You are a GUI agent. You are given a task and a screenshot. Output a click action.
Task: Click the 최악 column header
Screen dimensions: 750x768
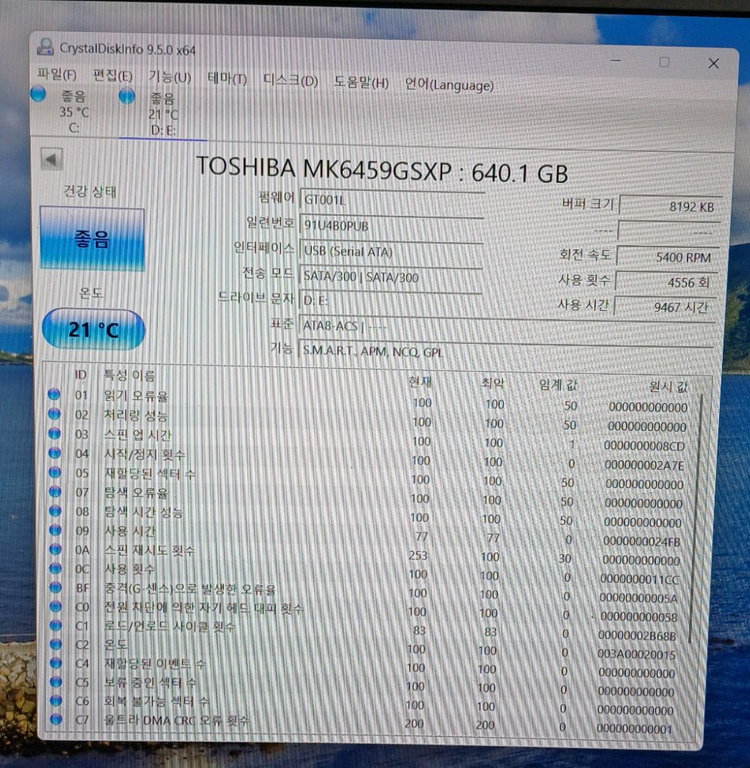pos(492,383)
